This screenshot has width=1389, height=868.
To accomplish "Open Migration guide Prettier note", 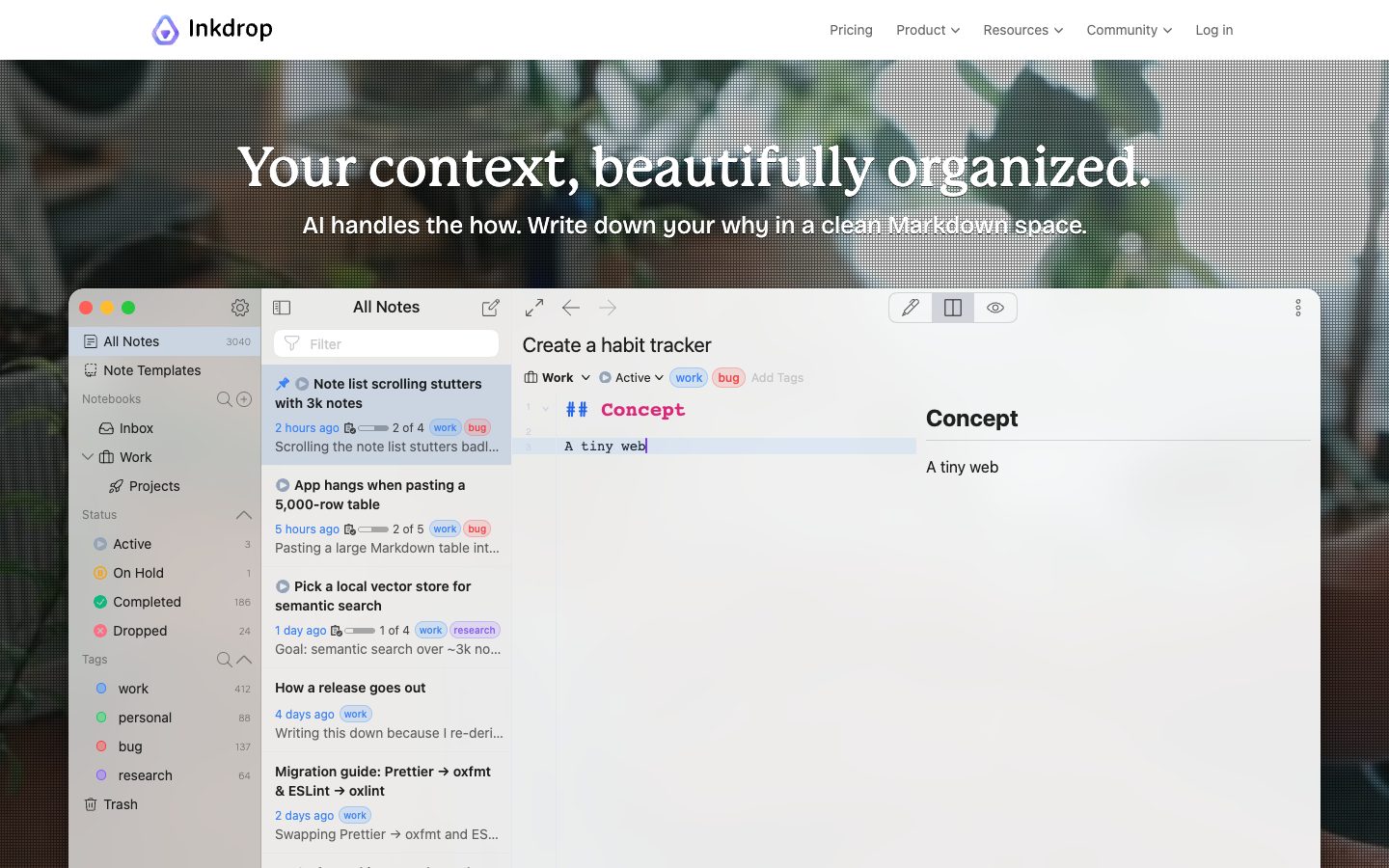I will pos(386,802).
